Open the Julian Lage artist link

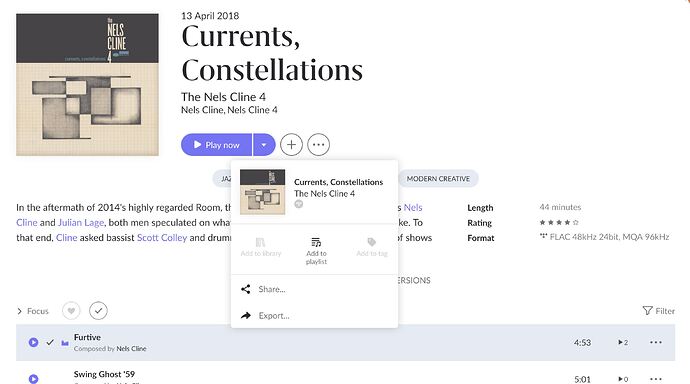[x=81, y=223]
